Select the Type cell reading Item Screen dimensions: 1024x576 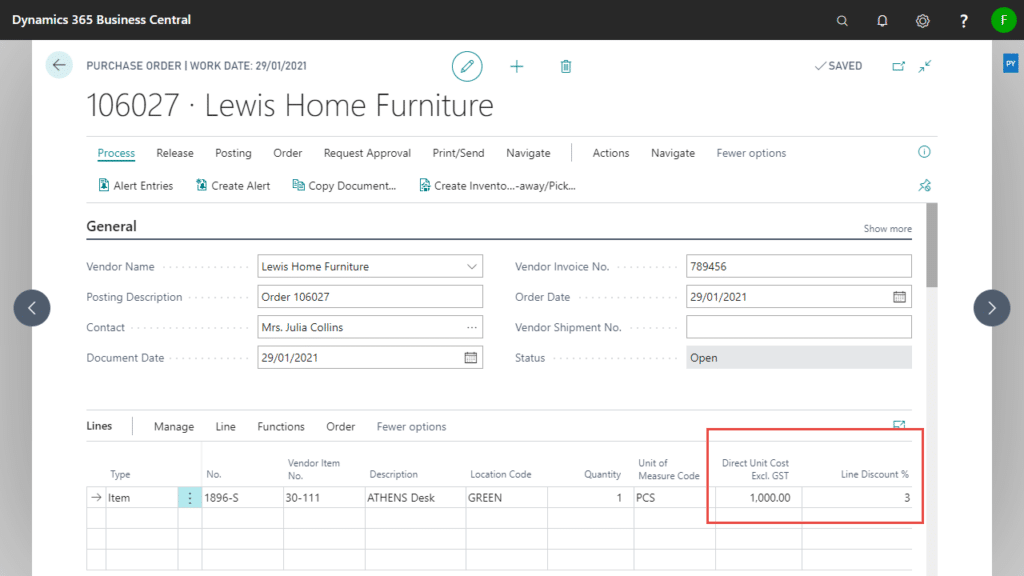(142, 498)
